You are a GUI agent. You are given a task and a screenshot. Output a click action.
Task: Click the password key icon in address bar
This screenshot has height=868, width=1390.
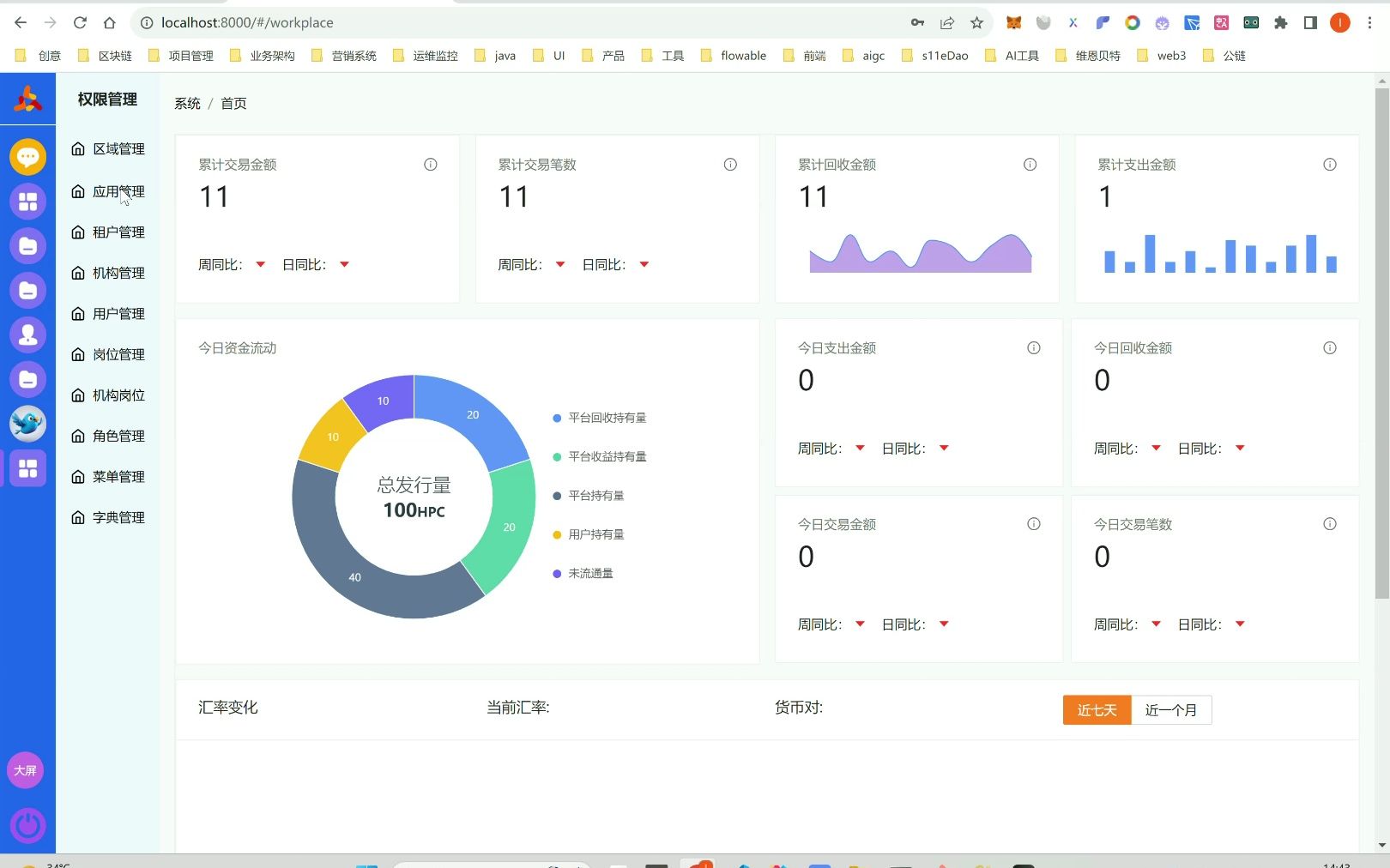(x=917, y=23)
